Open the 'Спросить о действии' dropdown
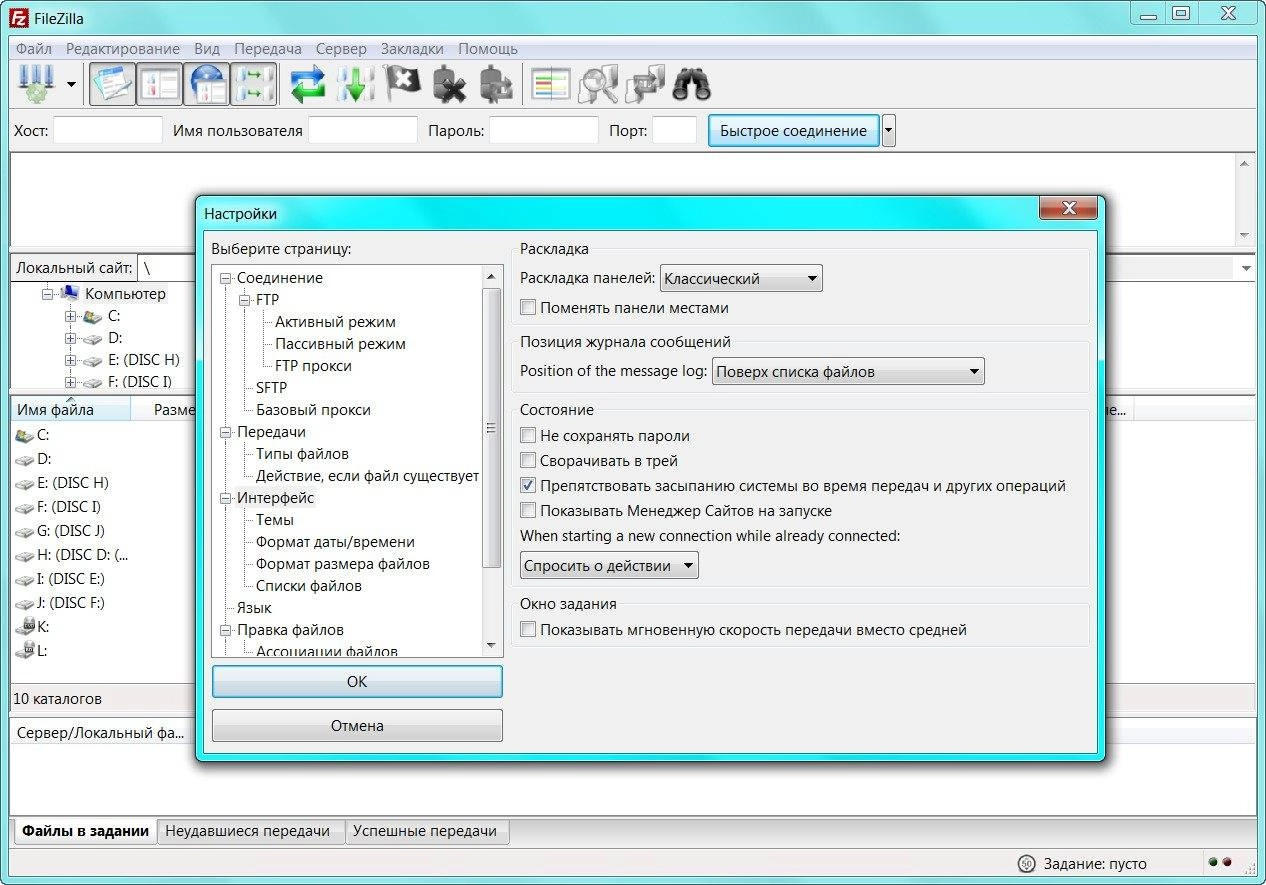Screen dimensions: 1266x885 coord(609,565)
